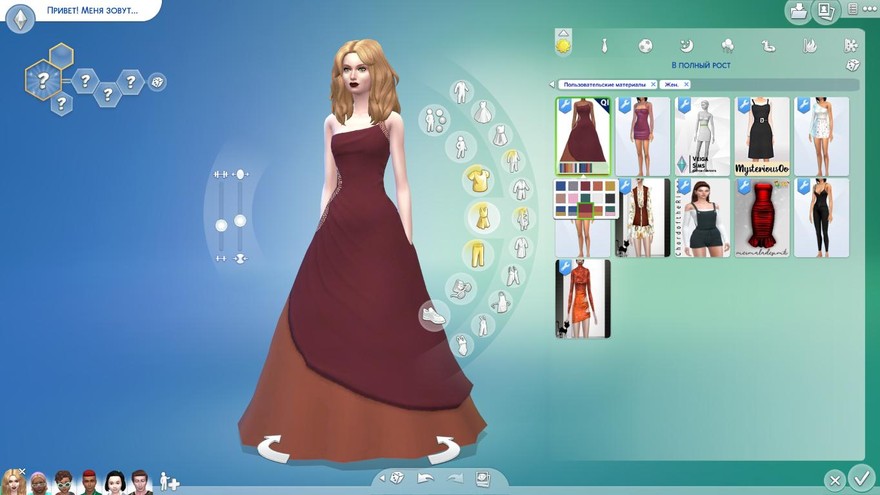Pick the highlighted dark red swatch
Screen dimensions: 880x495
(x=585, y=210)
